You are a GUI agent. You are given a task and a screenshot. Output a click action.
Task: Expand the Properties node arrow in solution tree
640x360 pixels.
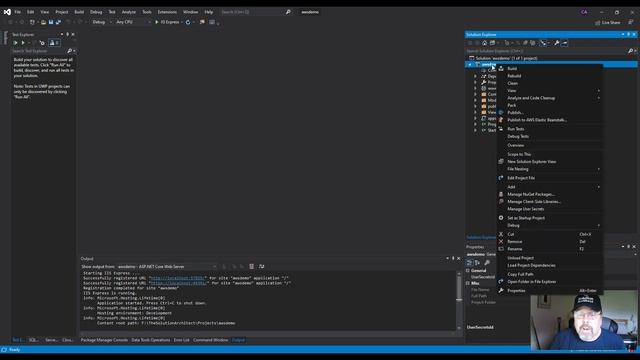[475, 82]
